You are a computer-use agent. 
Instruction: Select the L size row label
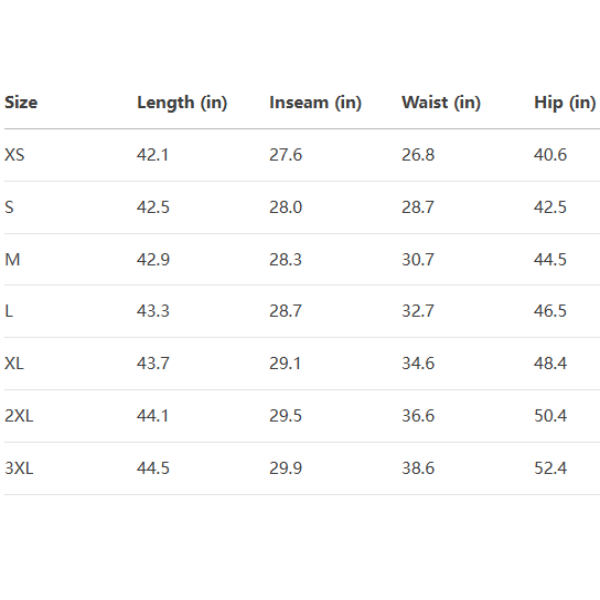(9, 311)
